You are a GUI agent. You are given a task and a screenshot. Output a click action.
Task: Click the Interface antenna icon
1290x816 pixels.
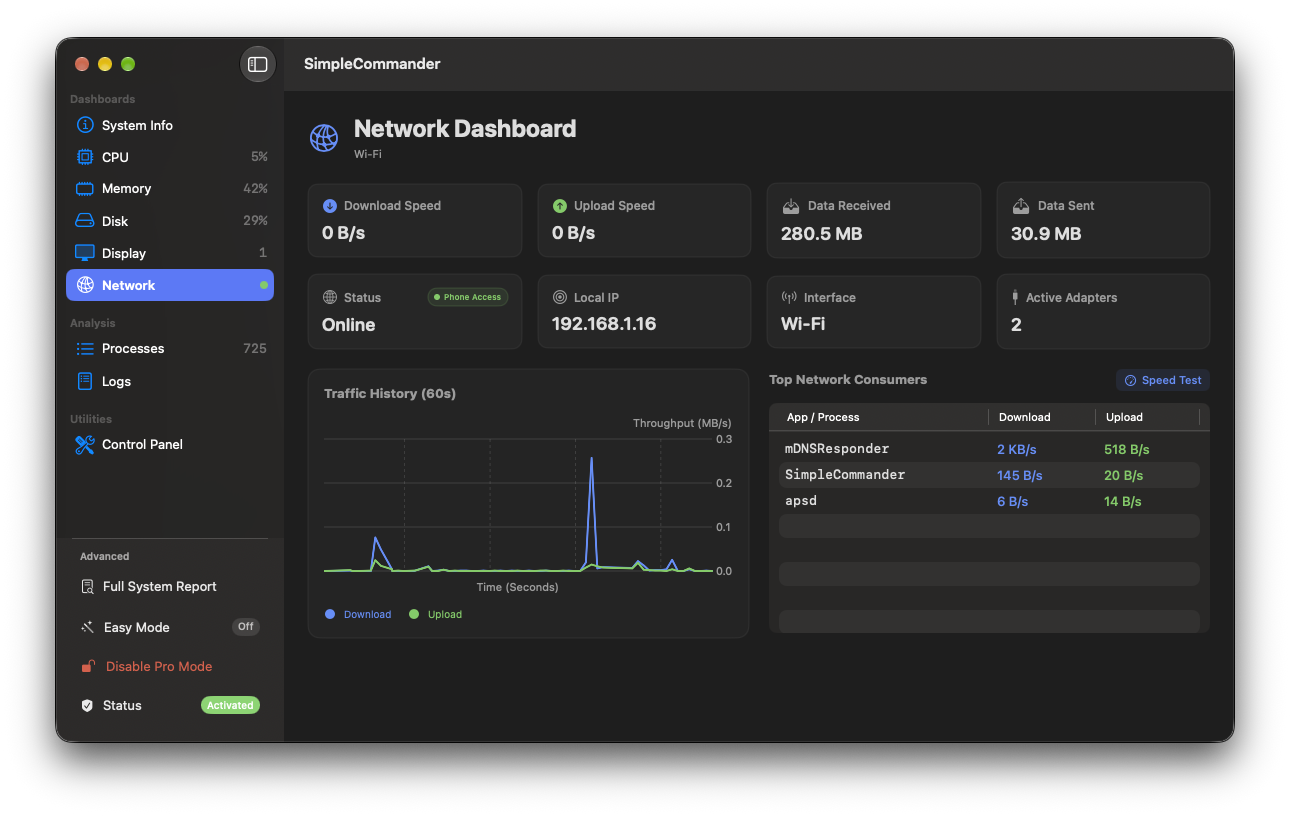pyautogui.click(x=789, y=298)
